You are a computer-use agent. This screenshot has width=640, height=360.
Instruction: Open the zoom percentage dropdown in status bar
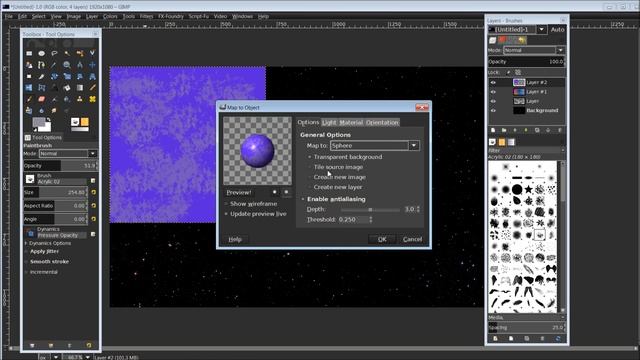87,357
